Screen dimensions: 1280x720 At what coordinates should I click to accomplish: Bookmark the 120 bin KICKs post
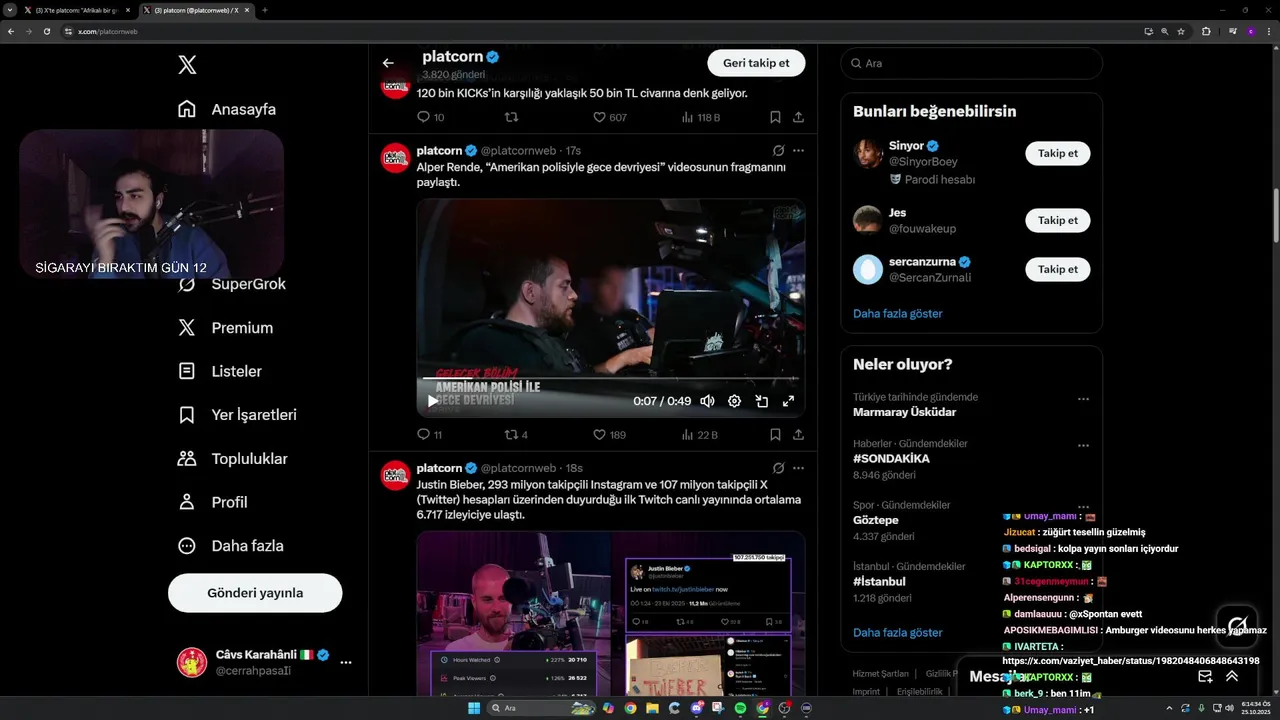point(775,117)
